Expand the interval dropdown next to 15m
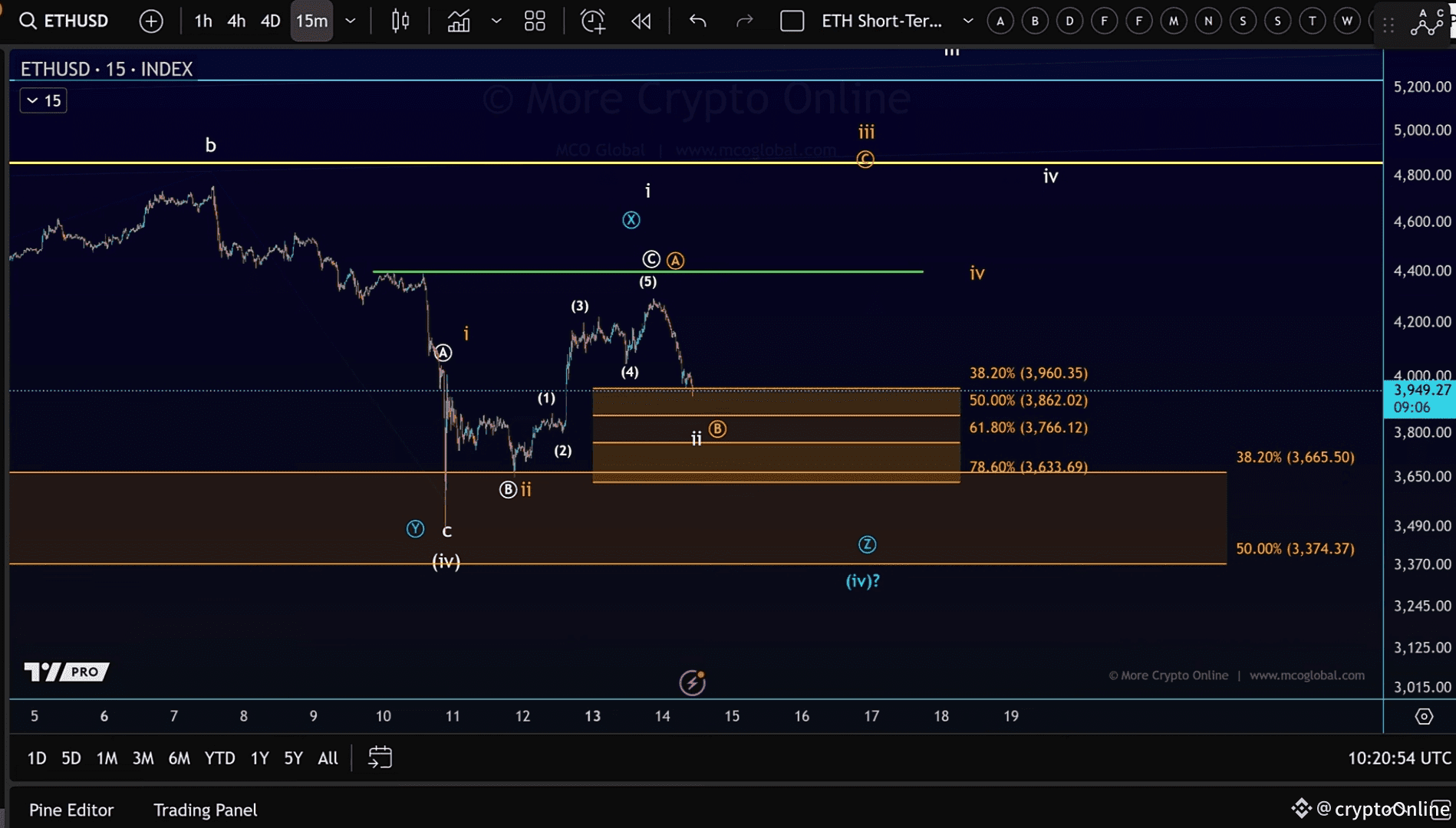 click(351, 21)
